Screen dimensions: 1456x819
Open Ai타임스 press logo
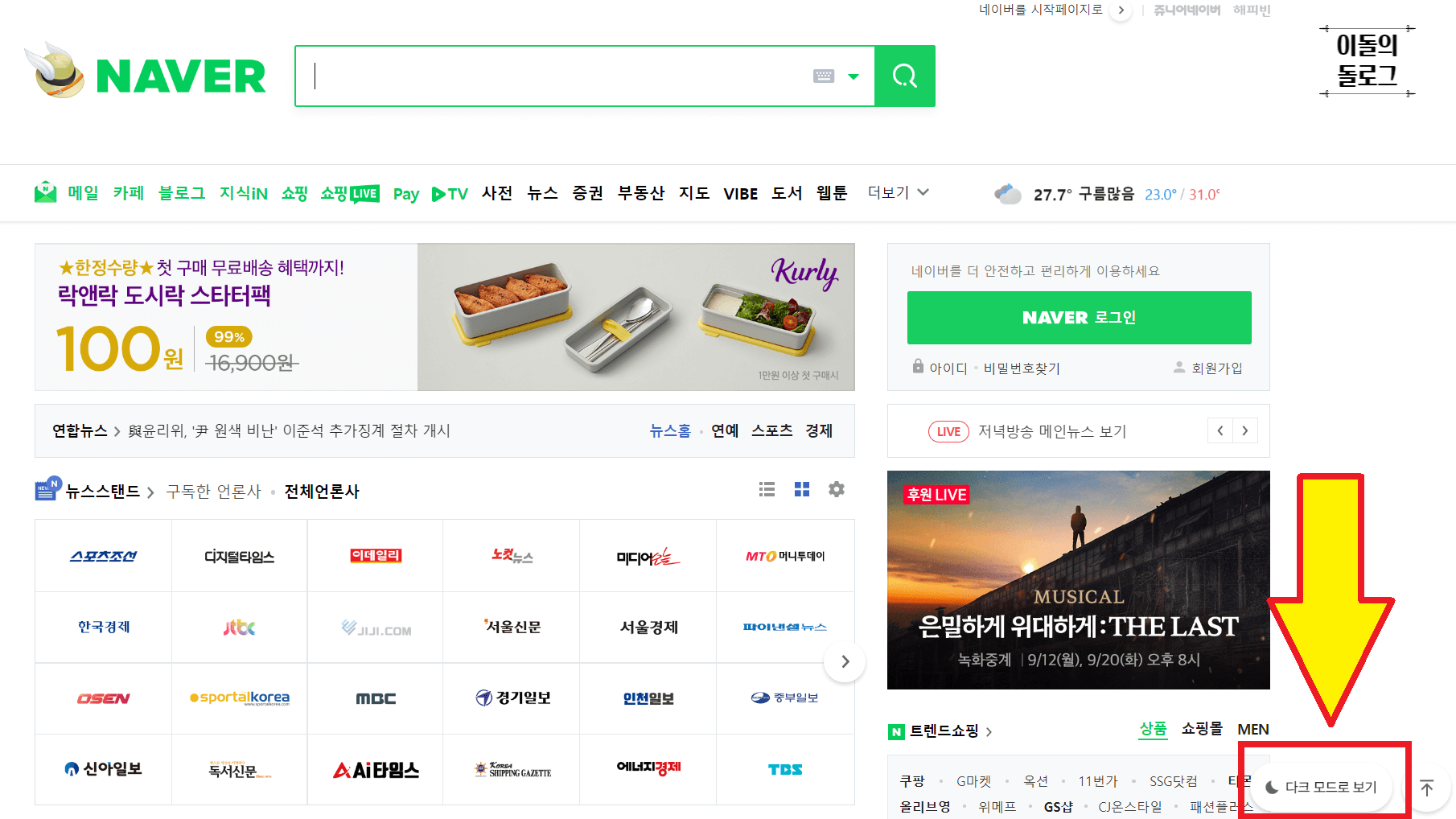pyautogui.click(x=376, y=770)
